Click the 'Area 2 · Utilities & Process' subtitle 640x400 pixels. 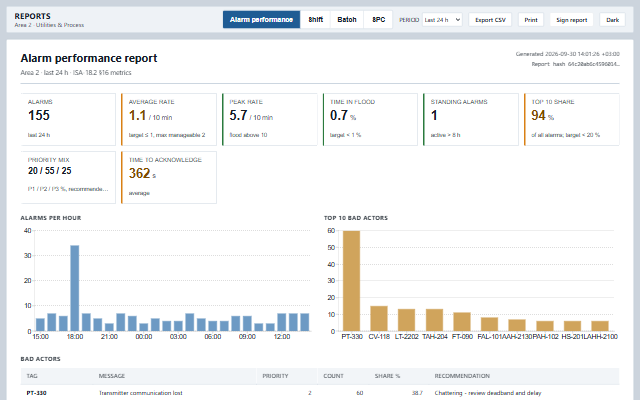point(49,25)
